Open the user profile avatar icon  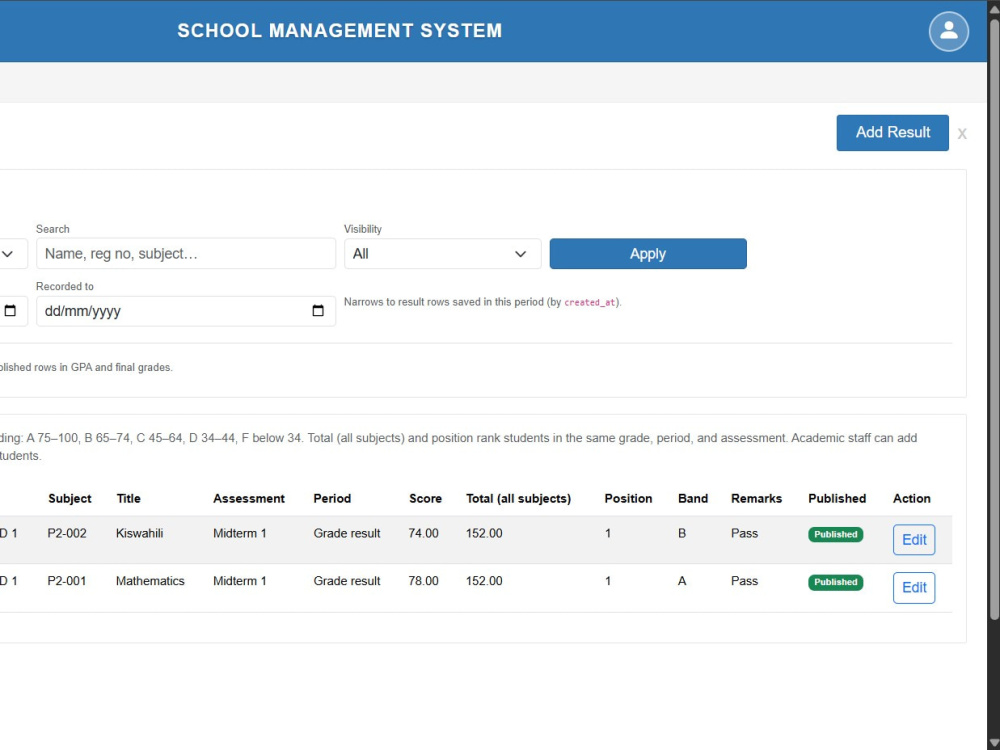pyautogui.click(x=948, y=31)
